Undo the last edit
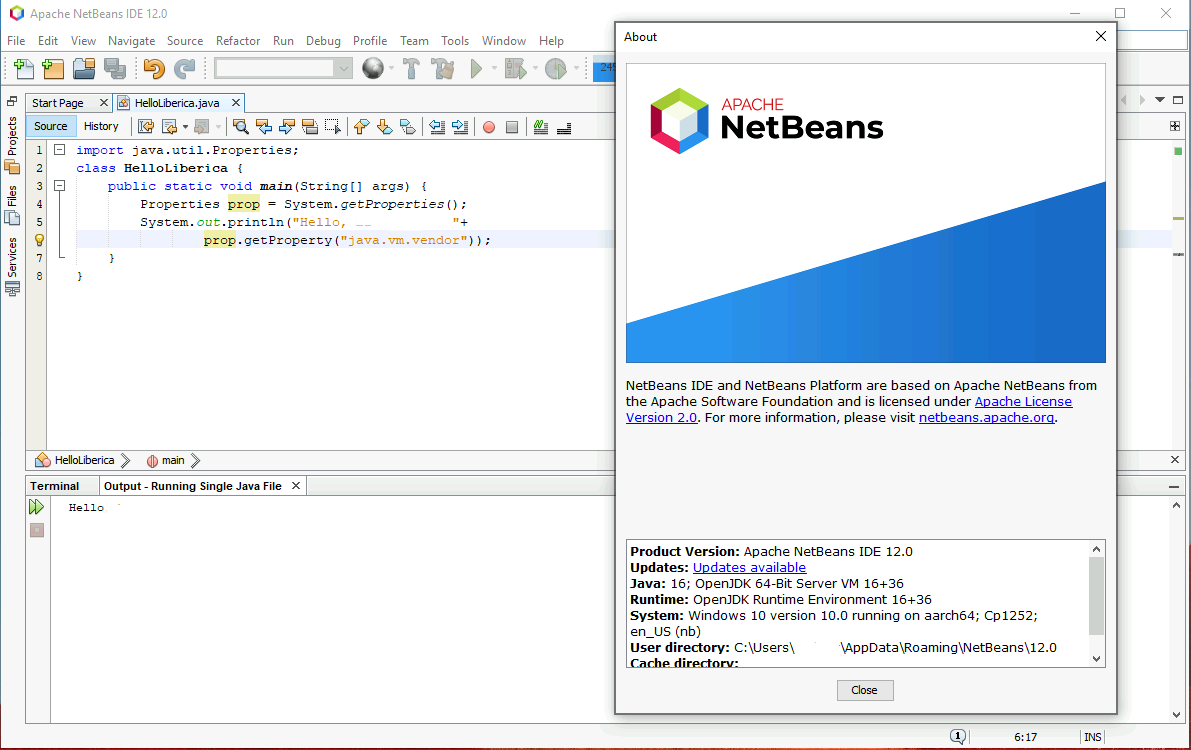This screenshot has height=750, width=1191. pyautogui.click(x=152, y=68)
